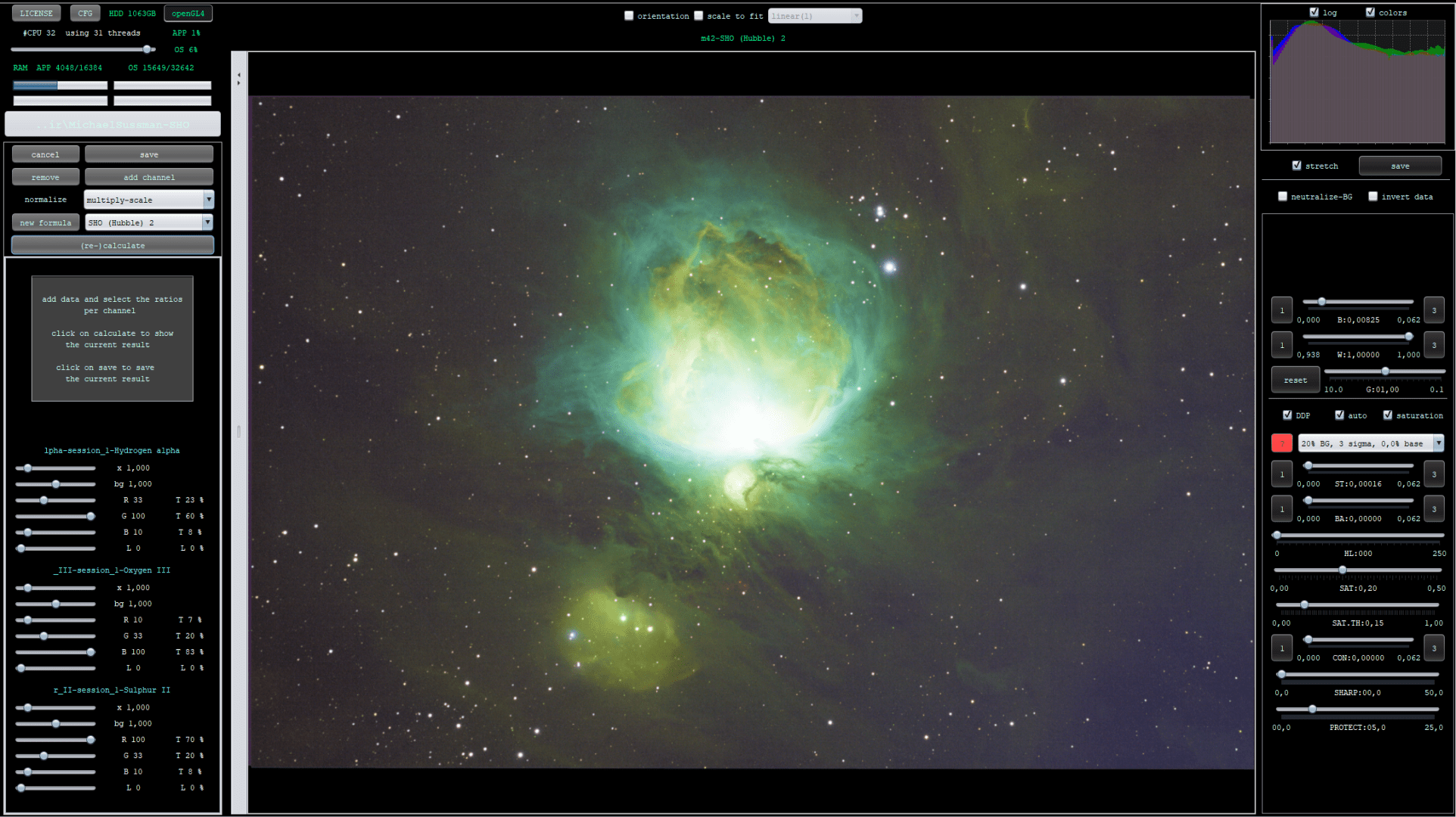Screen dimensions: 1456x817
Task: Open the LICENSE menu button
Action: pyautogui.click(x=36, y=13)
